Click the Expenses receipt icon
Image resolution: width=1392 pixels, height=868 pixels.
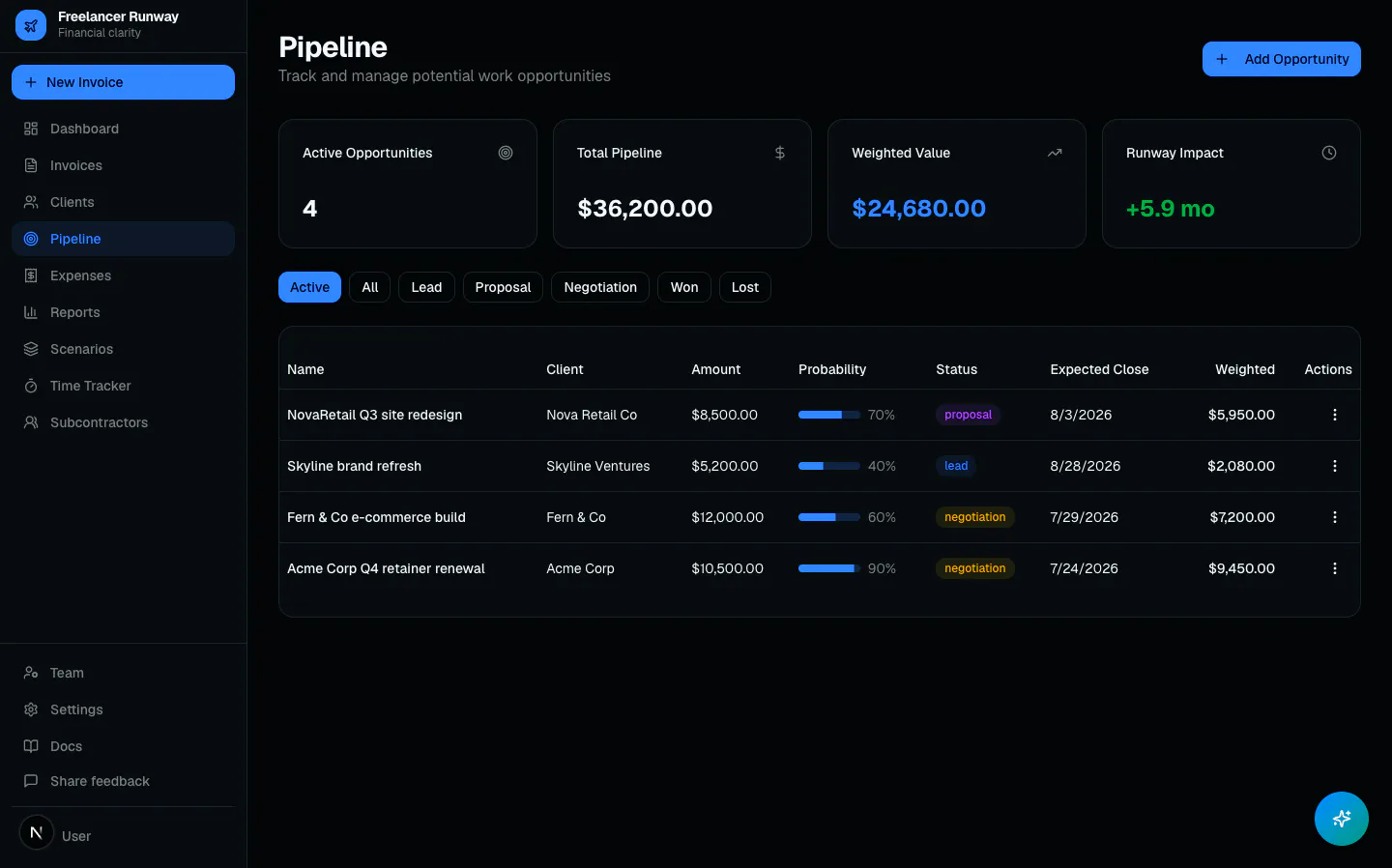[31, 275]
